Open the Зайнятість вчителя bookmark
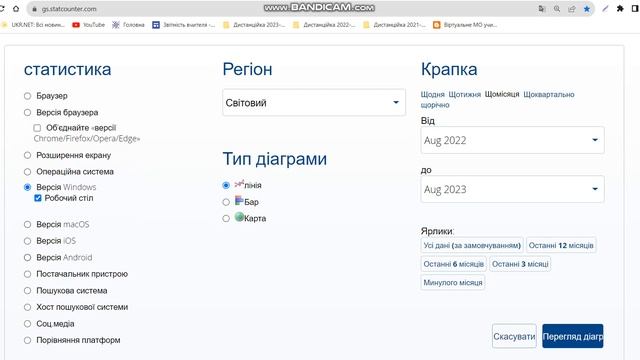640x360 pixels. point(184,25)
